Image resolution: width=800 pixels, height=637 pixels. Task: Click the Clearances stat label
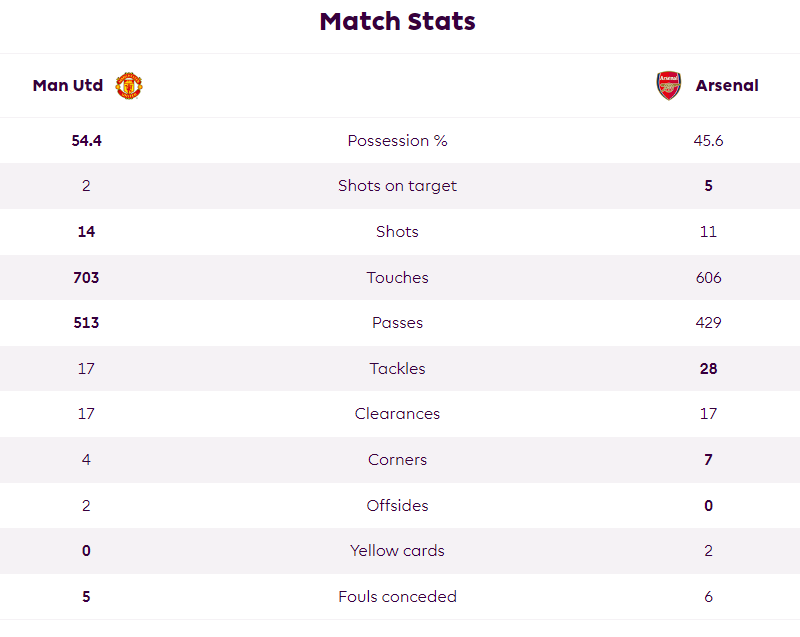pyautogui.click(x=397, y=414)
